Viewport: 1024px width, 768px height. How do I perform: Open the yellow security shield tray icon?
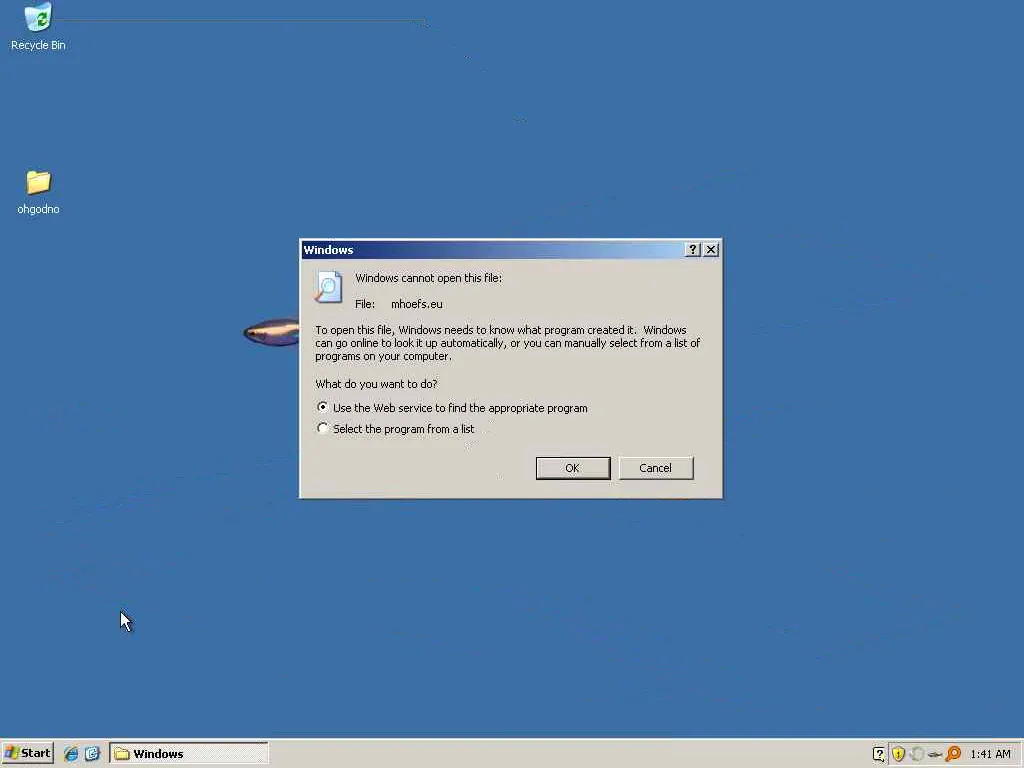[x=898, y=754]
